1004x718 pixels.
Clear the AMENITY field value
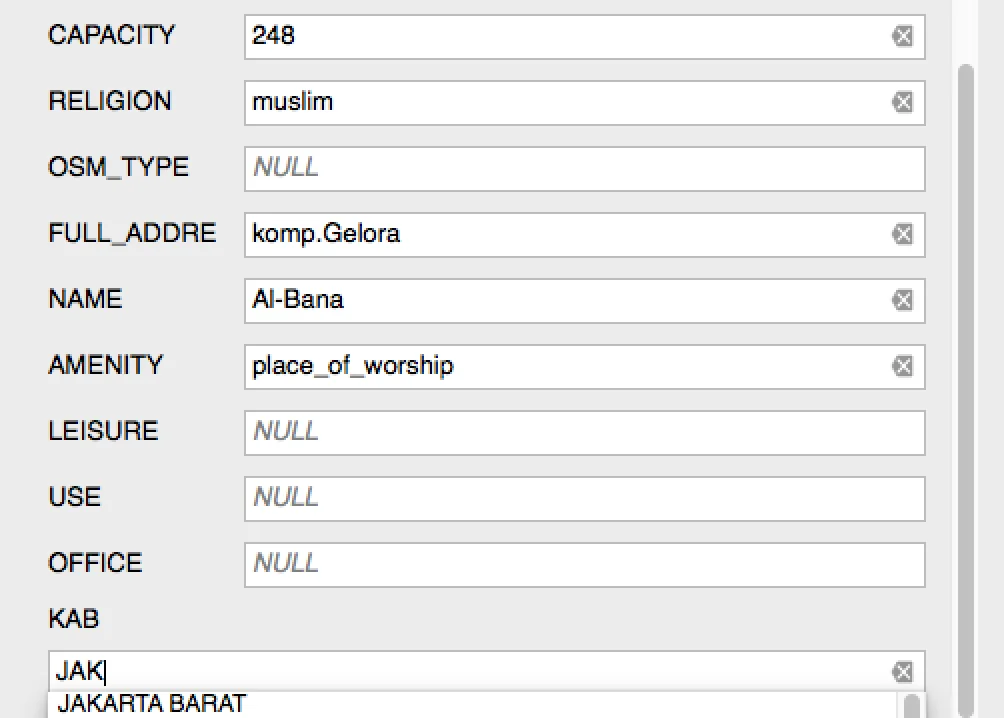pyautogui.click(x=902, y=366)
